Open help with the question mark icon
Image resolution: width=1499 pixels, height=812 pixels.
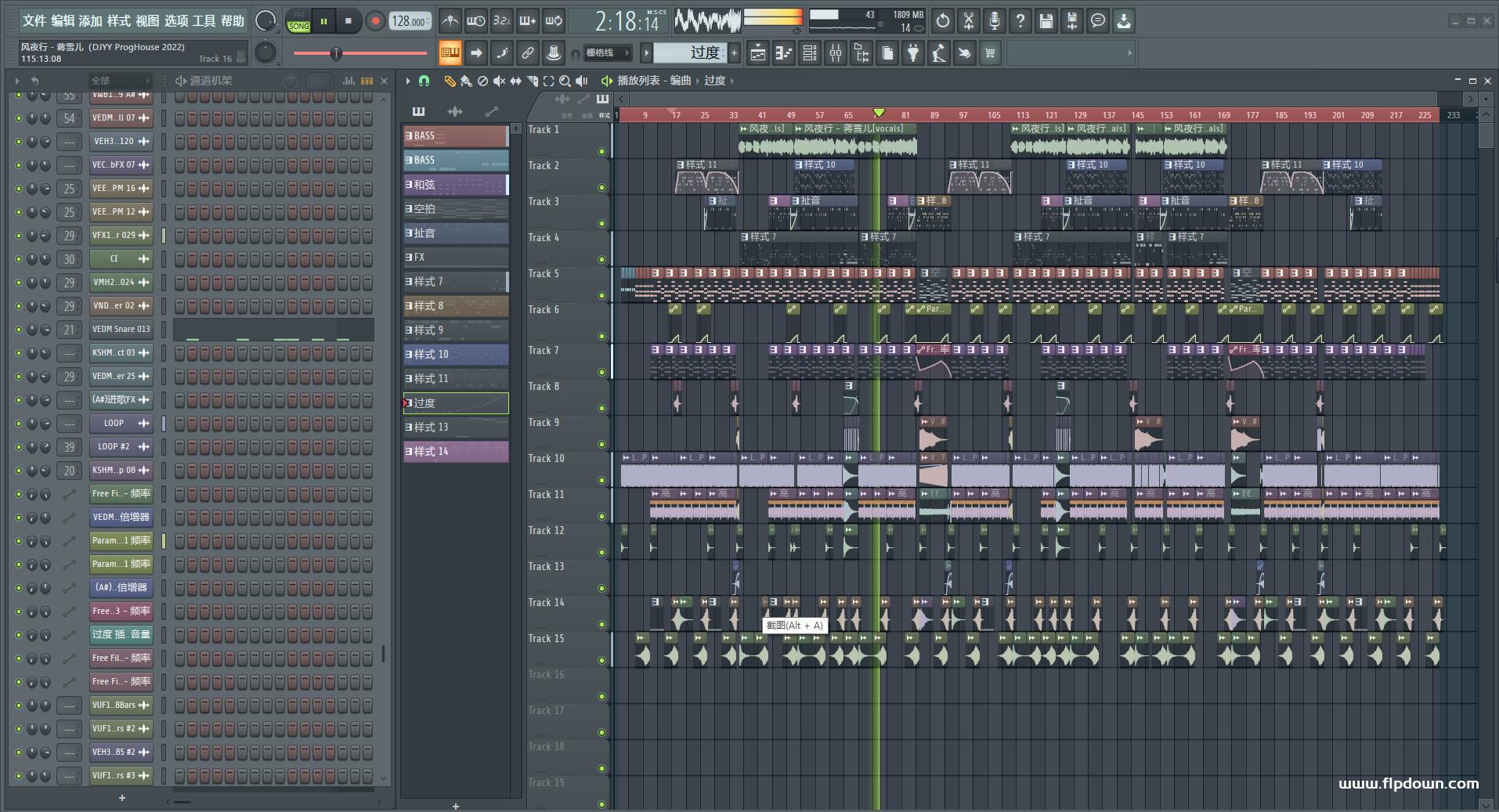(1020, 21)
